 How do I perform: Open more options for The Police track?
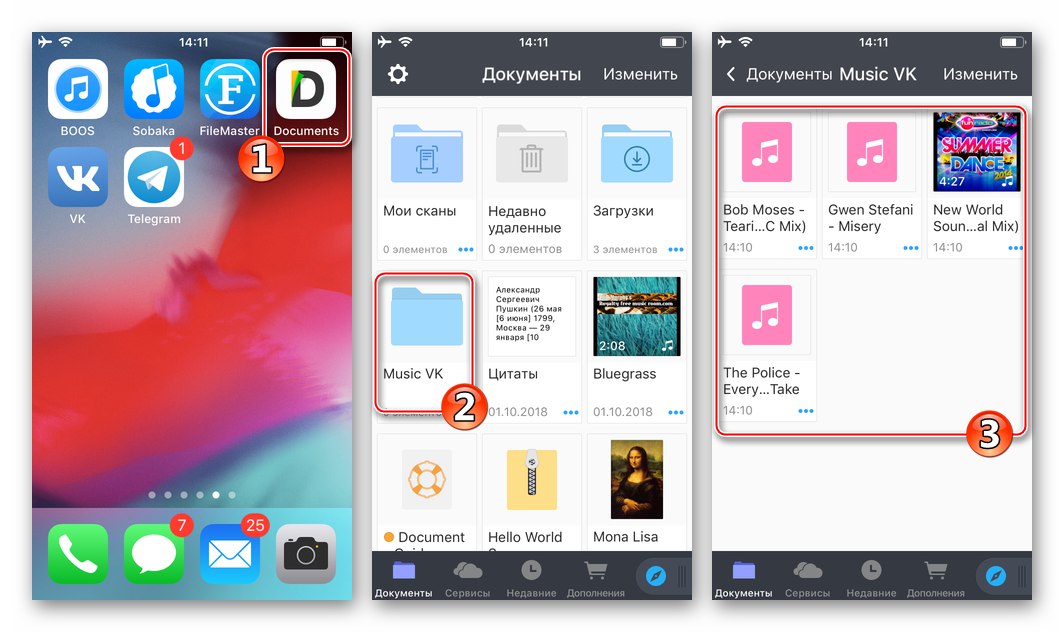coord(805,411)
